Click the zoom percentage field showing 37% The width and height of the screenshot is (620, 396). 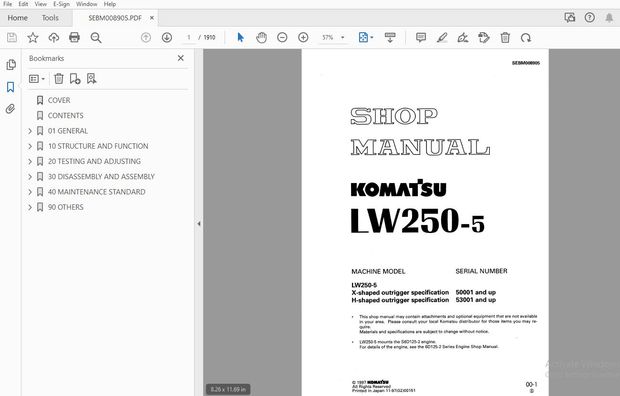tap(328, 38)
